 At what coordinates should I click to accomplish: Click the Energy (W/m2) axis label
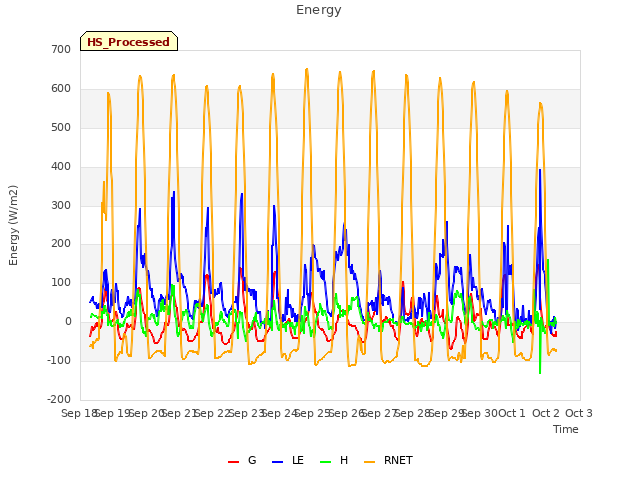pos(13,225)
